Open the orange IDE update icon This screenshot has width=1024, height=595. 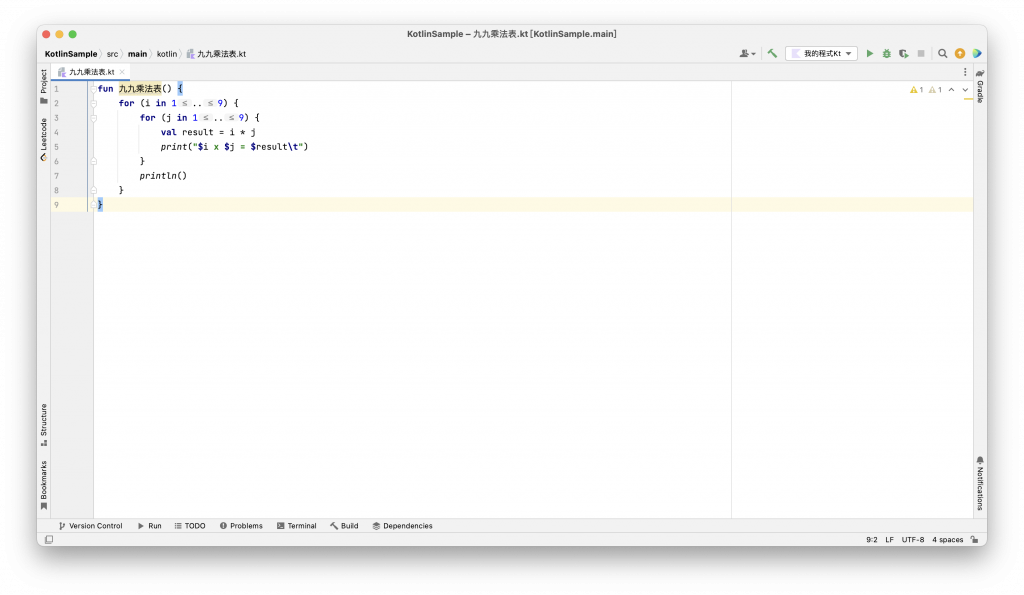pos(959,54)
